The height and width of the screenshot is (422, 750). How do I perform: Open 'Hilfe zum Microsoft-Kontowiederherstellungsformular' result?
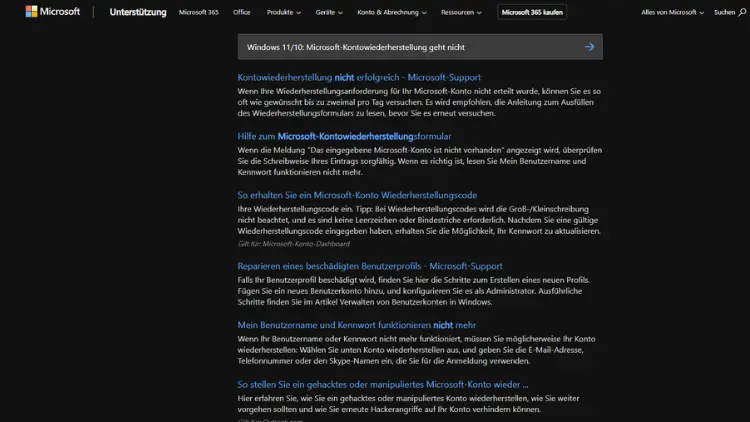tap(344, 136)
